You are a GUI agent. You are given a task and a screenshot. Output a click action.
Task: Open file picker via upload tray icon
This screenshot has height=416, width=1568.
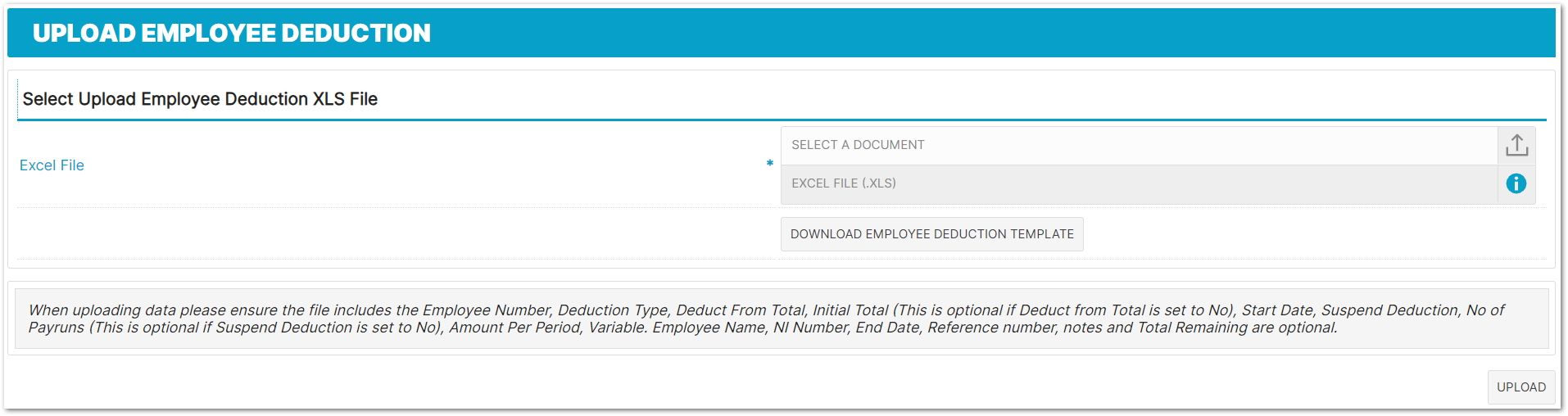click(x=1516, y=145)
